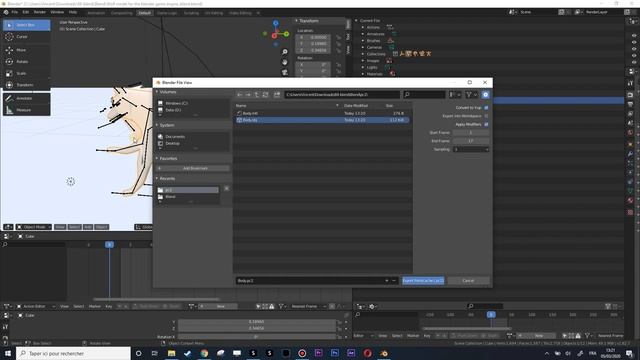Toggle camera view icon in viewport
640x360 pixels.
284,72
